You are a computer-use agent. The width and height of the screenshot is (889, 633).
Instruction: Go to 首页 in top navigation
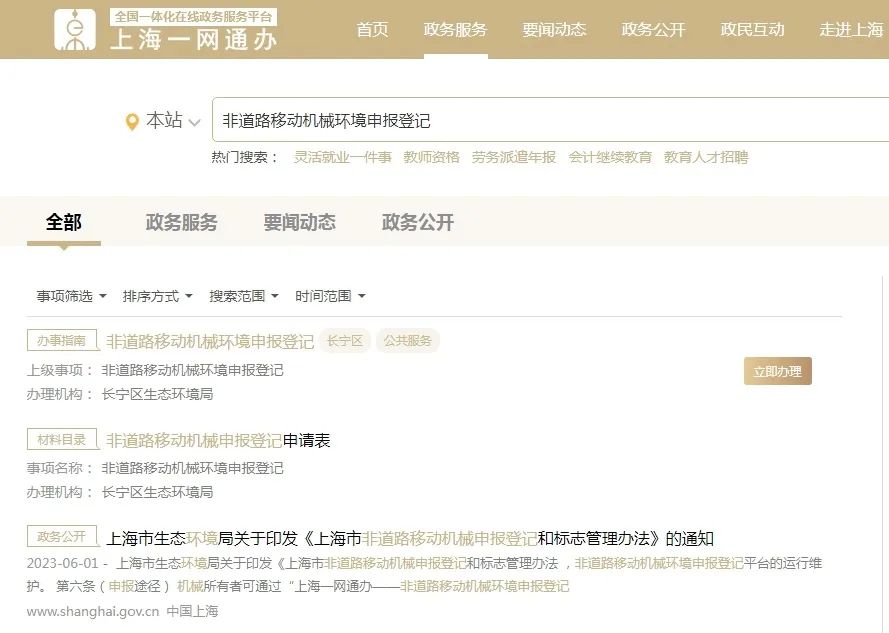click(x=372, y=30)
